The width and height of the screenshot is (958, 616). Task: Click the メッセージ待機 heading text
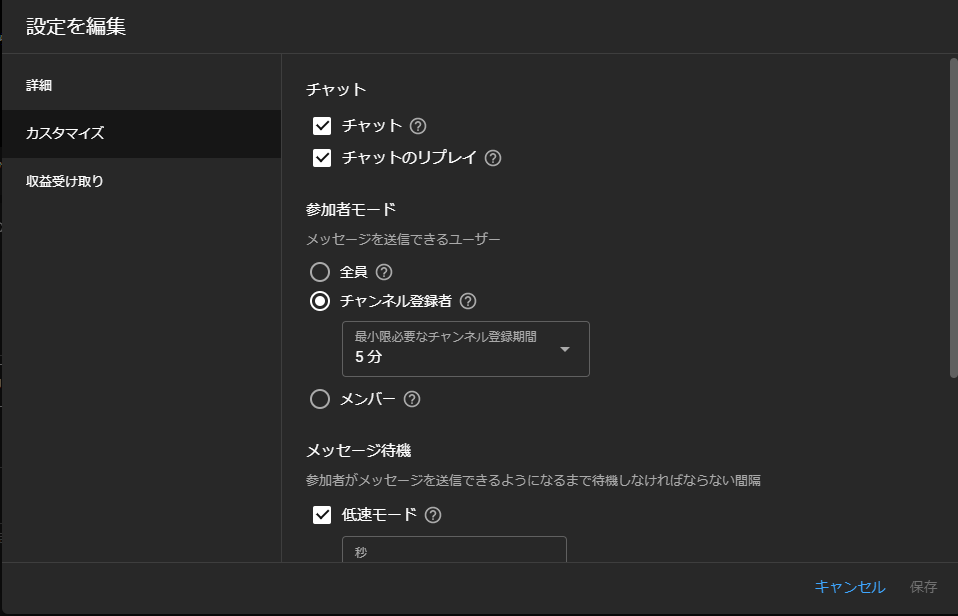[359, 451]
